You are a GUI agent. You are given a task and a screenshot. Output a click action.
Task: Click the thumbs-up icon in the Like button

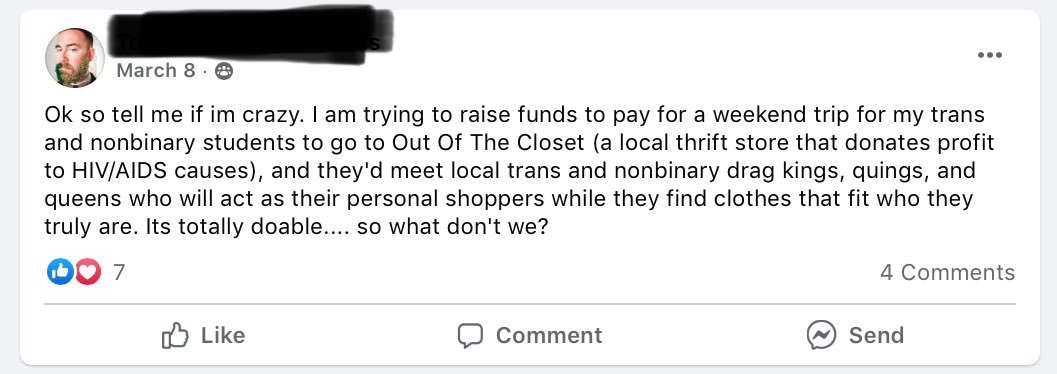[x=175, y=335]
